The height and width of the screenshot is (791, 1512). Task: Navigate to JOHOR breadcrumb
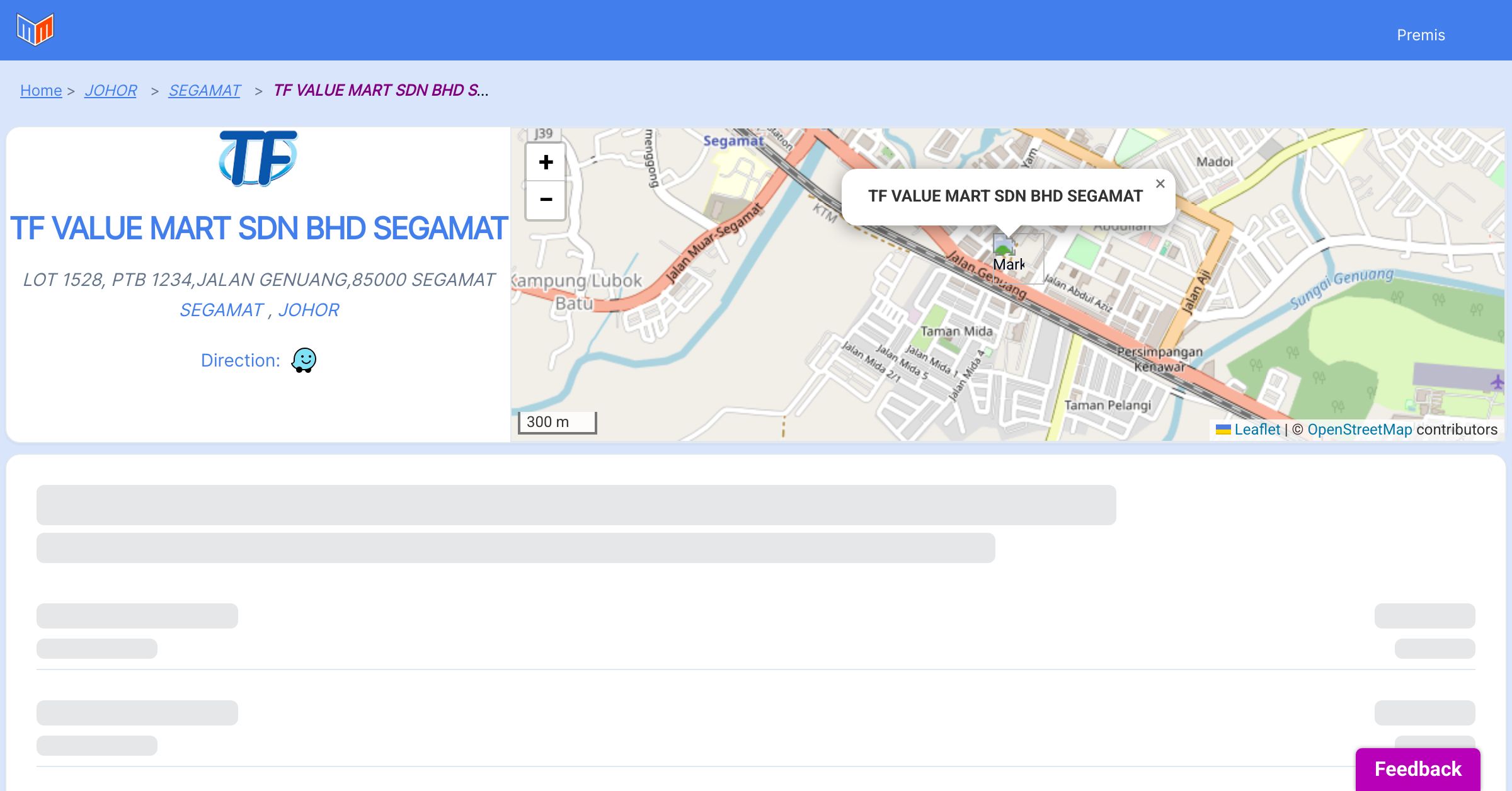[111, 91]
